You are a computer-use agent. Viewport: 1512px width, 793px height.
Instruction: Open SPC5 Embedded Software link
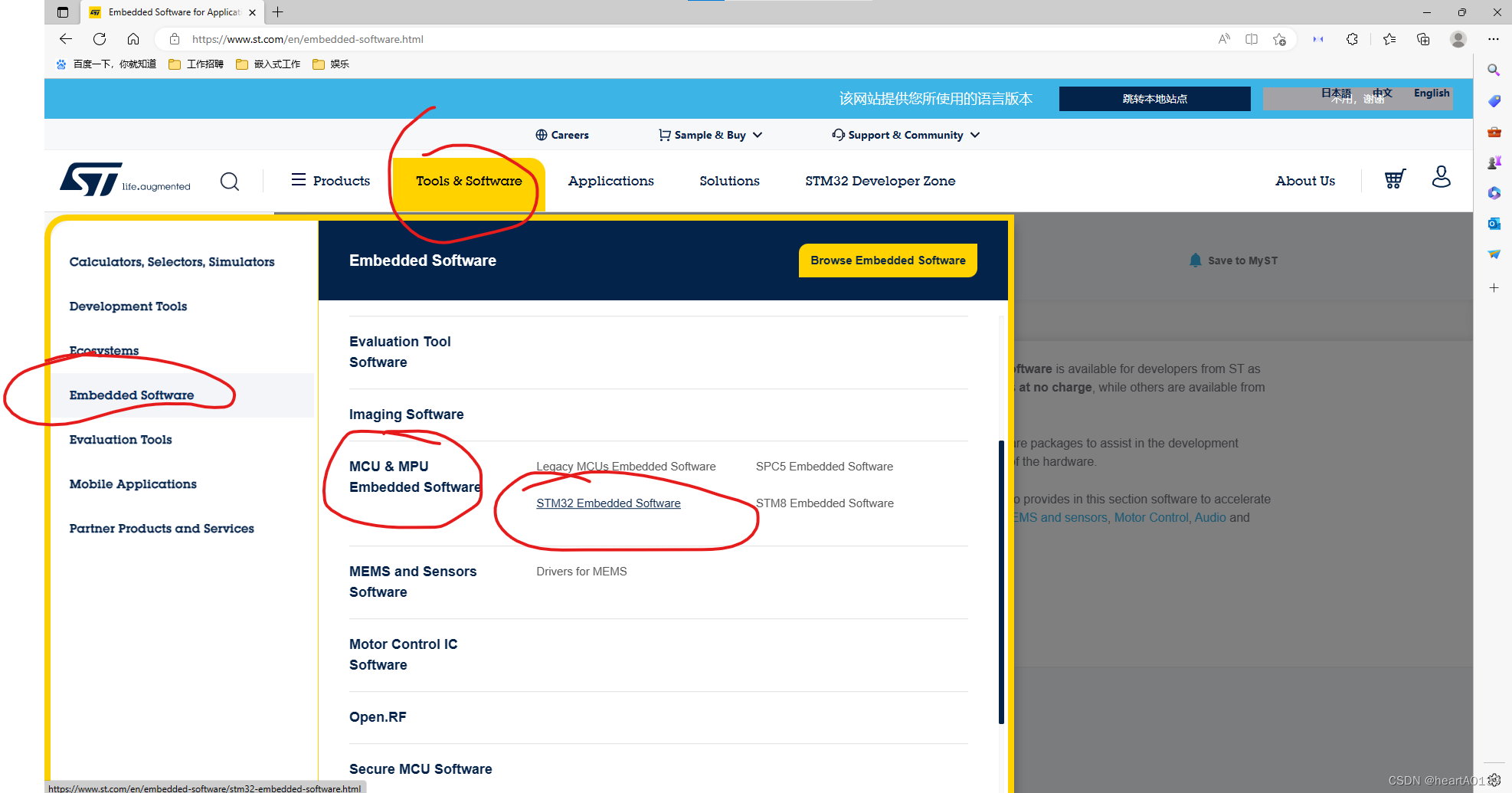click(x=824, y=467)
